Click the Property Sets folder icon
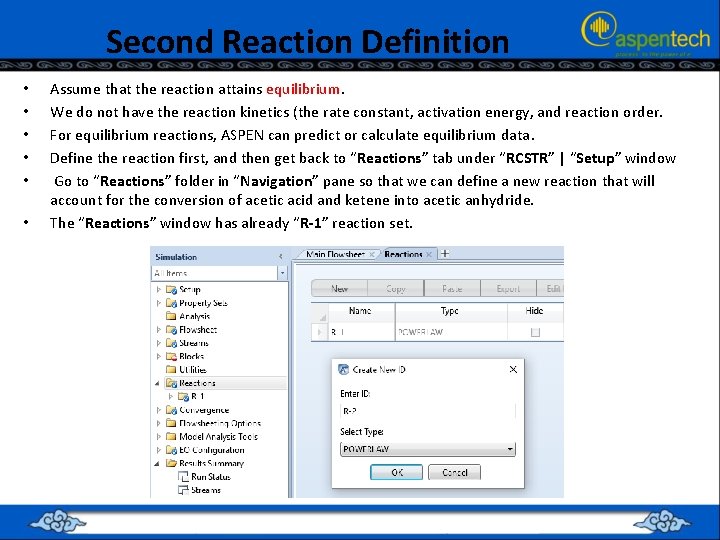Viewport: 720px width, 540px height. [x=171, y=303]
